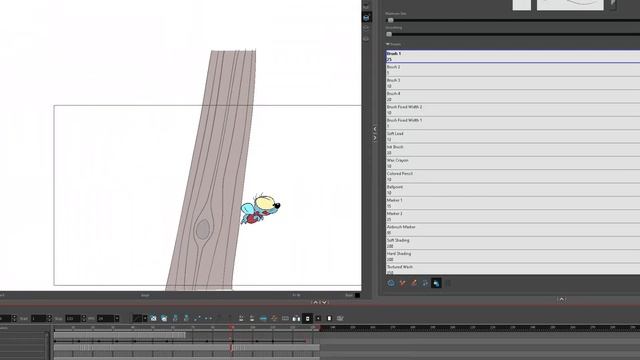Select the Brush 3 preset

click(513, 83)
